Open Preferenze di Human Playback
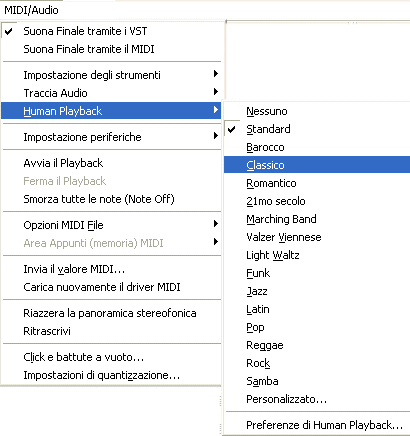This screenshot has height=436, width=410. [x=317, y=425]
